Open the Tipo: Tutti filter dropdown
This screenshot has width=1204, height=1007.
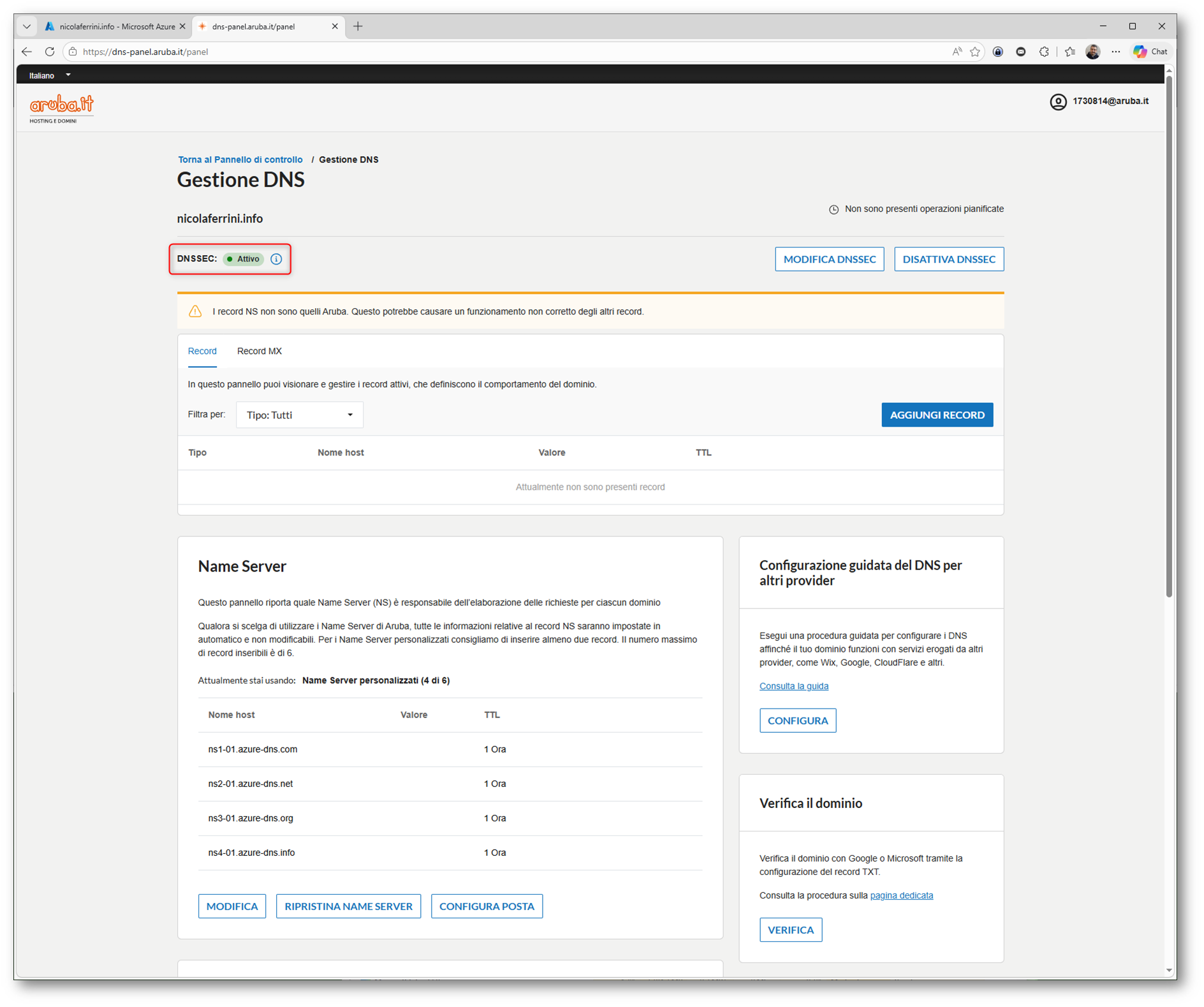click(299, 415)
